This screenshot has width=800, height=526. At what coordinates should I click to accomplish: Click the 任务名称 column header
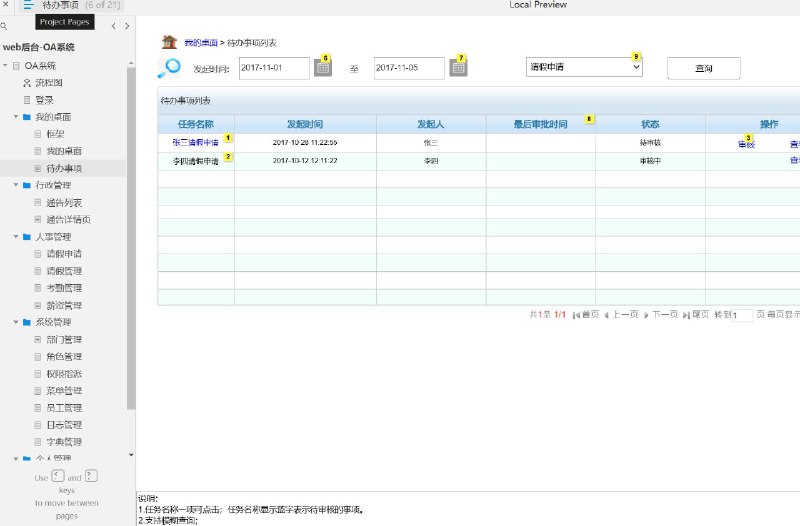(196, 124)
